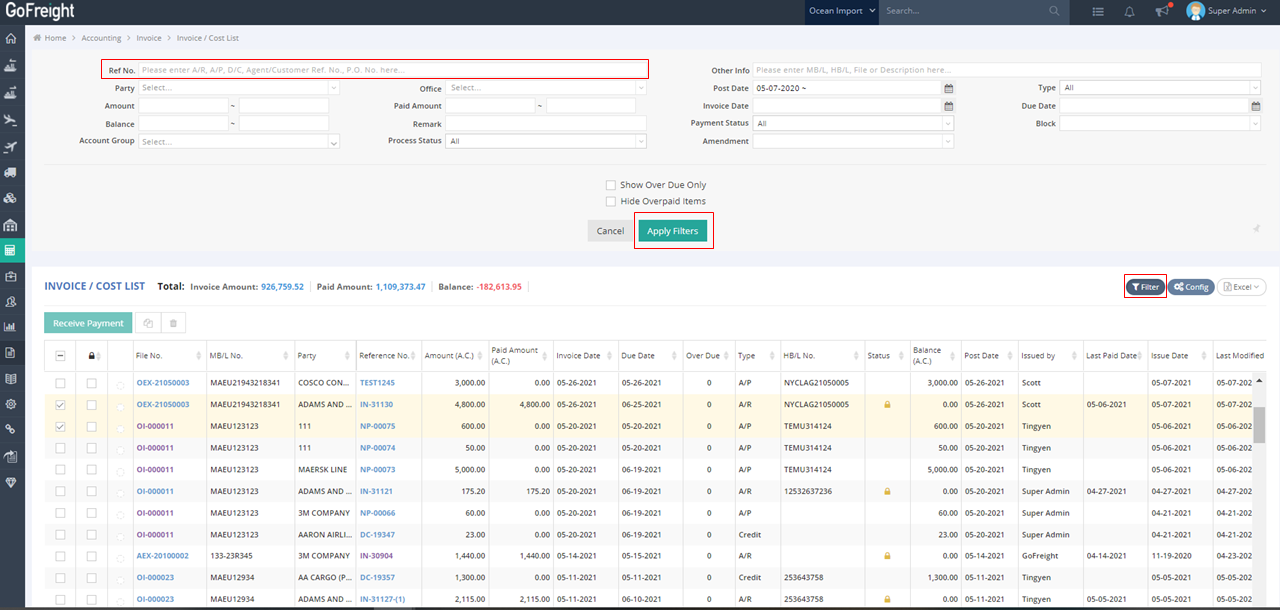The width and height of the screenshot is (1280, 610).
Task: Click the Apply Filters button
Action: [673, 230]
